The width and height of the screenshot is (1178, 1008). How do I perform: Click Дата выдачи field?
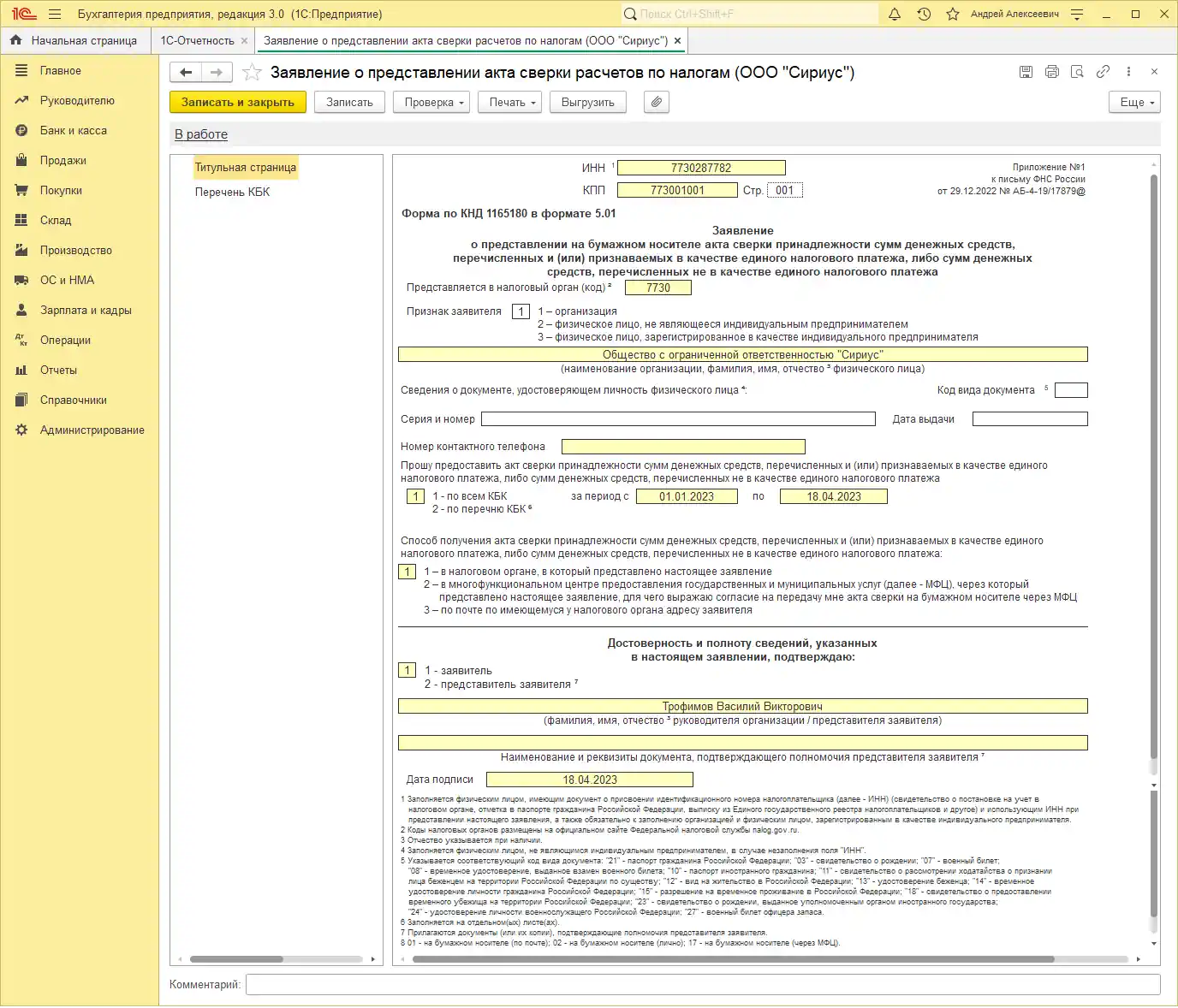tap(1030, 419)
